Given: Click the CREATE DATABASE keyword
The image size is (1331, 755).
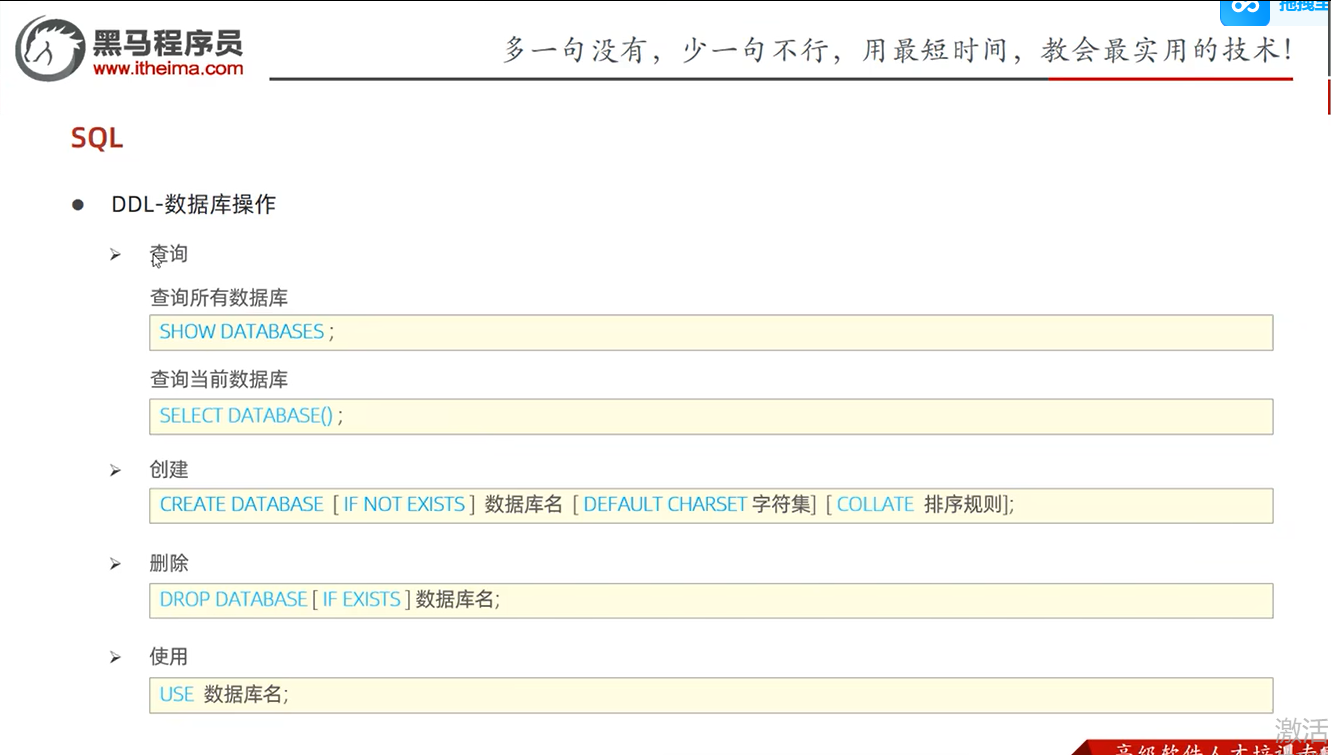Looking at the screenshot, I should (x=242, y=505).
